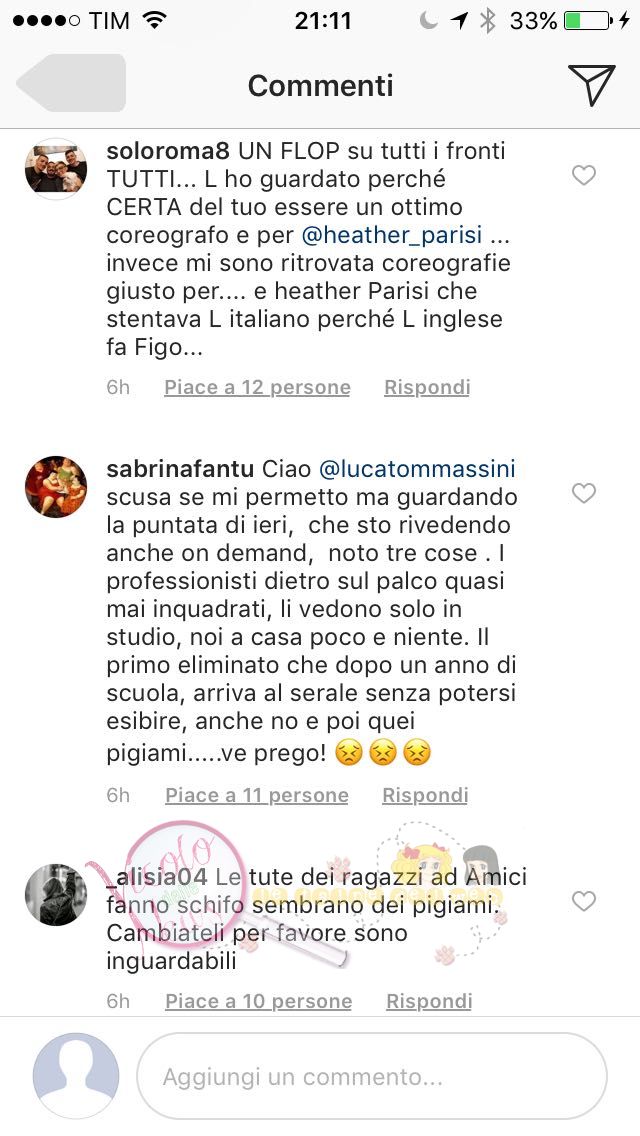The width and height of the screenshot is (640, 1136).
Task: Reply to _alisia04's comment via Rispondi
Action: pyautogui.click(x=429, y=1001)
